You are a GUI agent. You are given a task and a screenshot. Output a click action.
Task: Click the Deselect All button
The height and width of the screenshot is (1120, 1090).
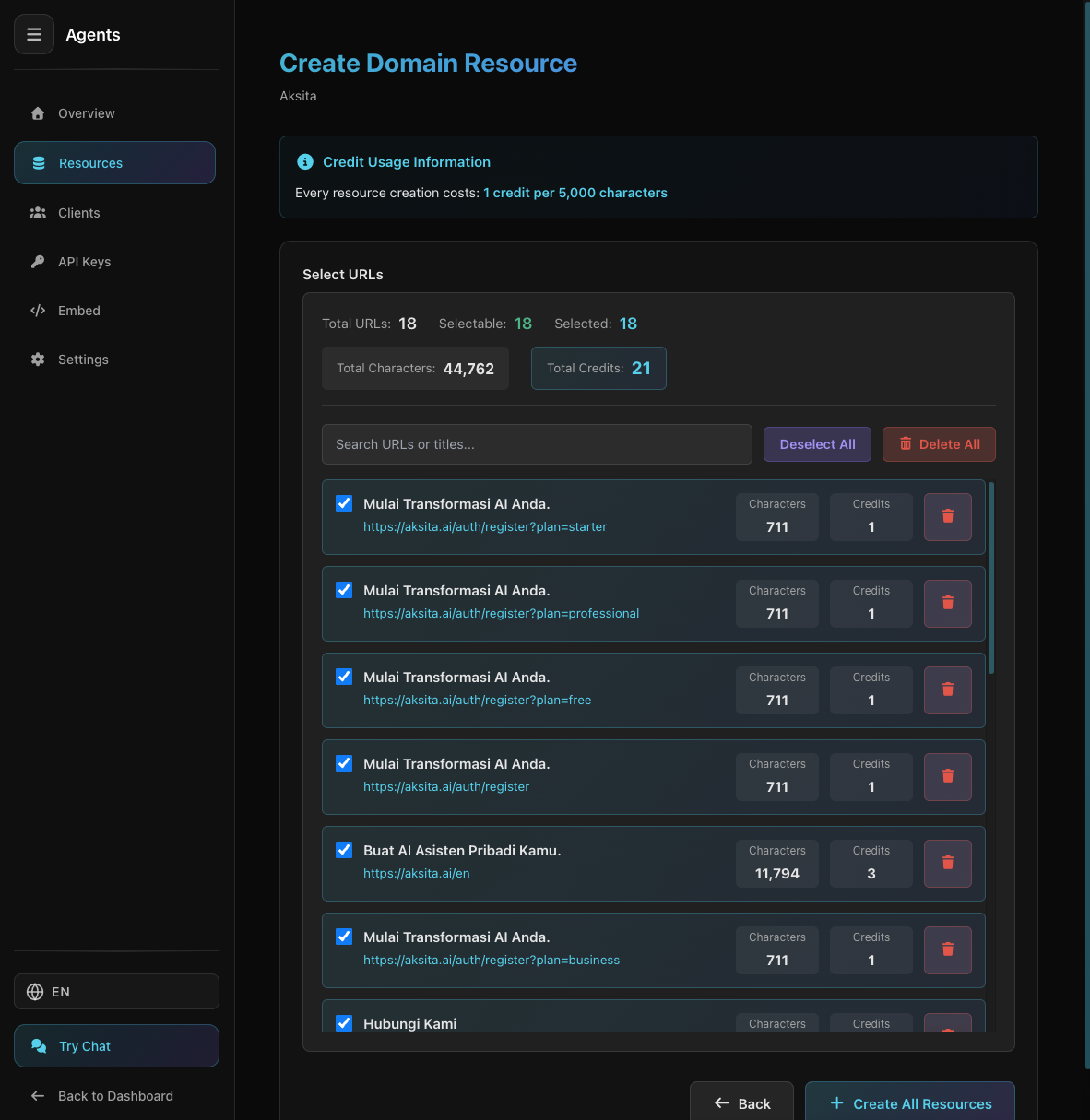click(x=817, y=443)
